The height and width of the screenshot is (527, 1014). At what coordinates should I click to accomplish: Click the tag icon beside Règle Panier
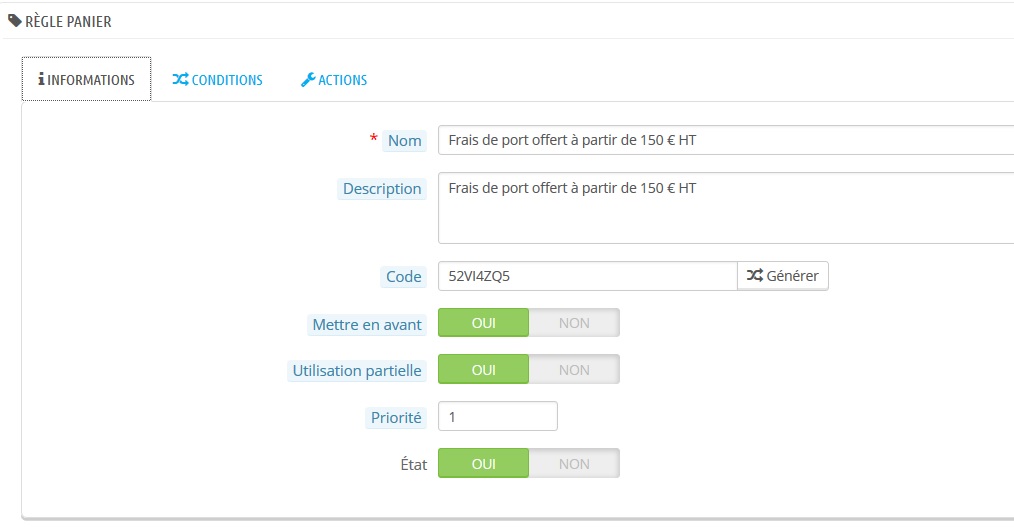14,21
